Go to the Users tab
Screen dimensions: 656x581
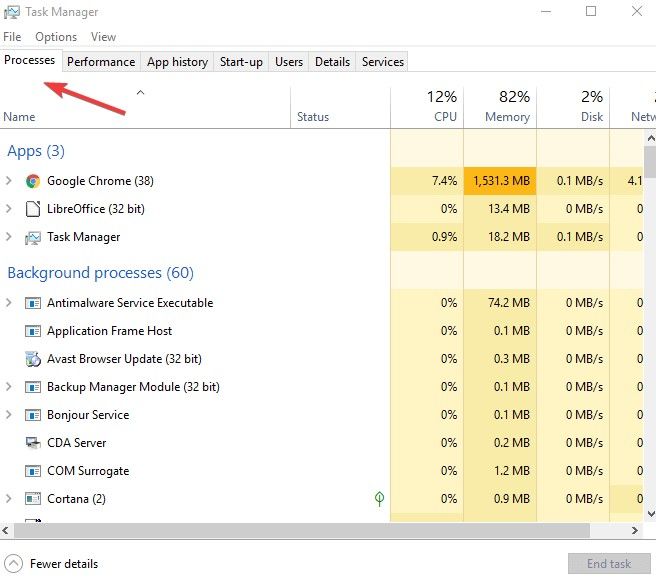point(289,62)
